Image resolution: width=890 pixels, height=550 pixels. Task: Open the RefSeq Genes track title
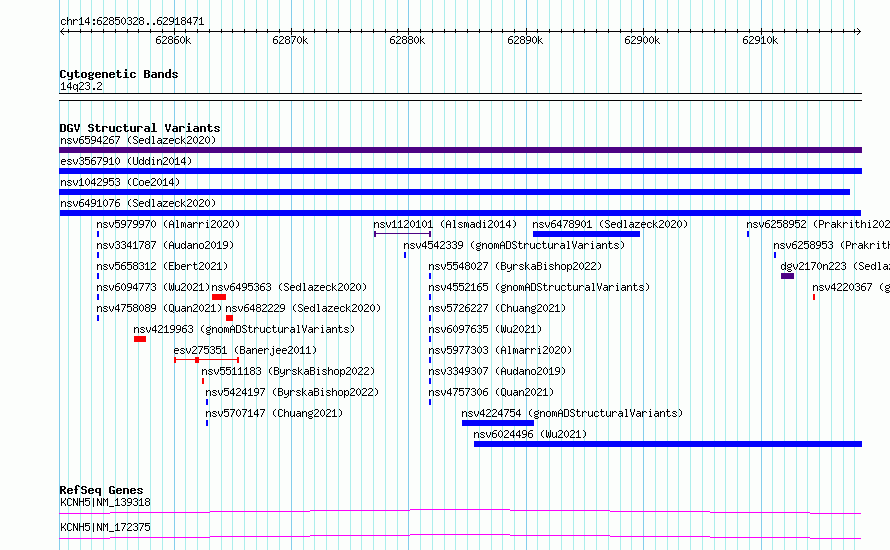coord(101,490)
